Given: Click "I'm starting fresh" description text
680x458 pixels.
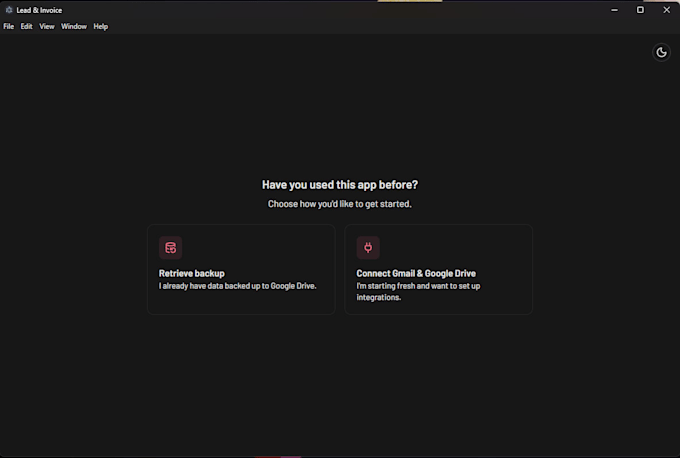Looking at the screenshot, I should tap(418, 291).
